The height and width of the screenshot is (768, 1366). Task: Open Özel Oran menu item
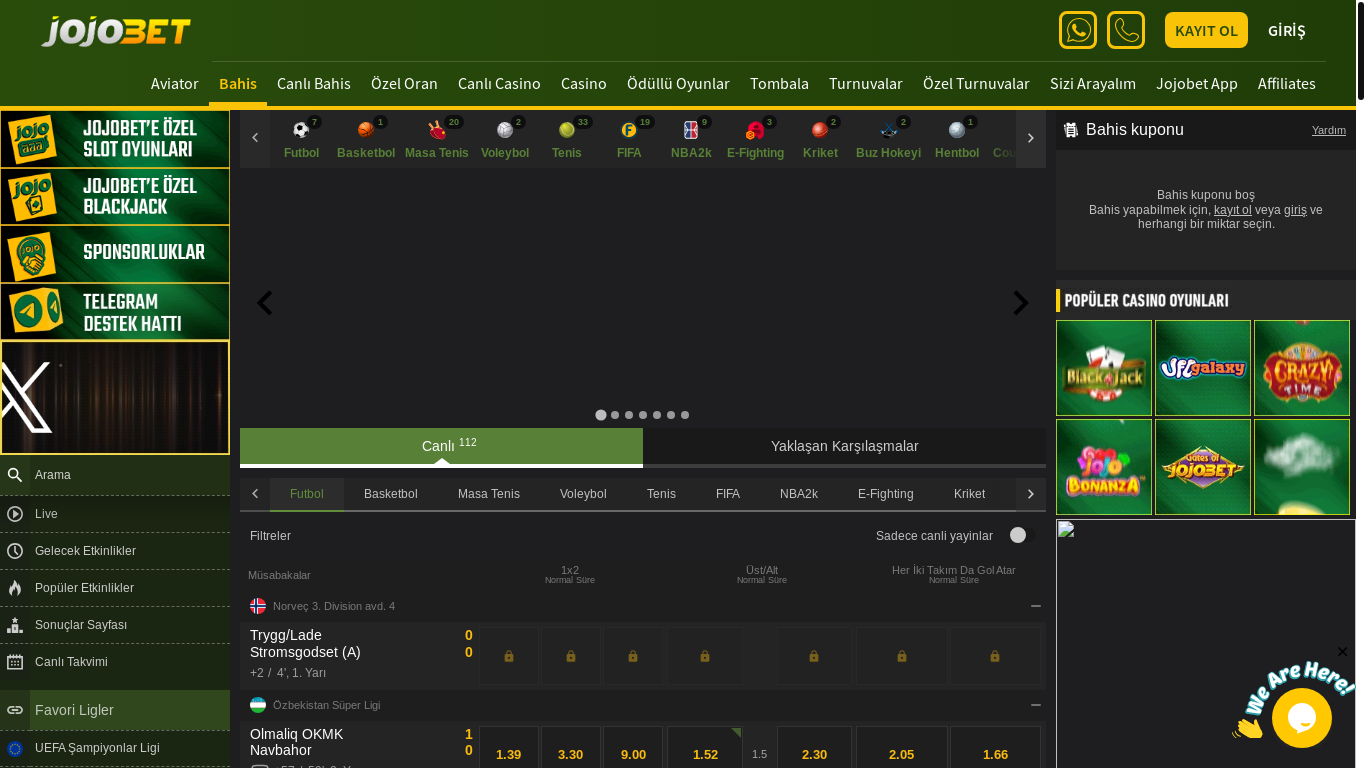coord(404,83)
